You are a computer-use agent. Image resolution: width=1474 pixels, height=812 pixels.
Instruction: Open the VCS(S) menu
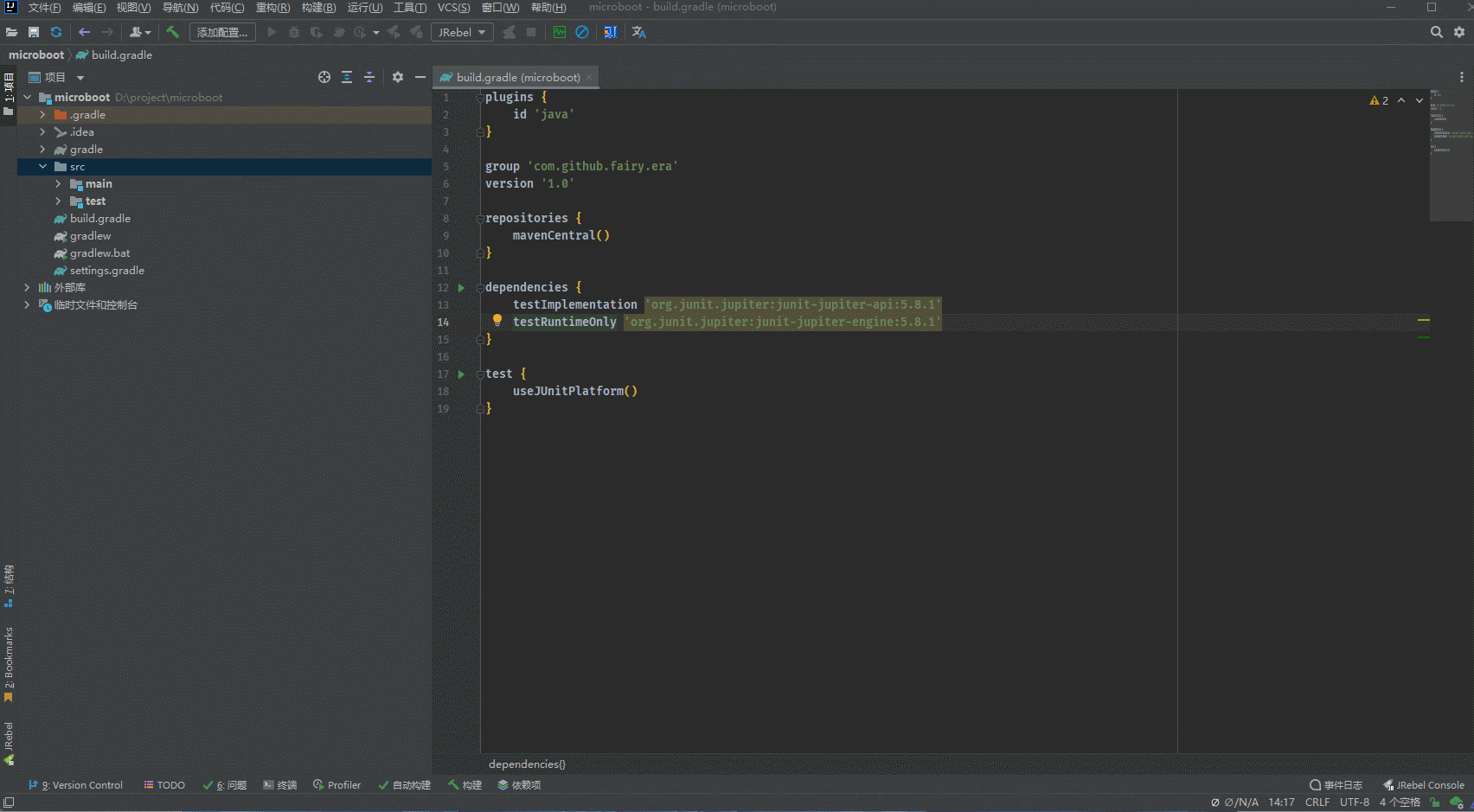(x=454, y=8)
